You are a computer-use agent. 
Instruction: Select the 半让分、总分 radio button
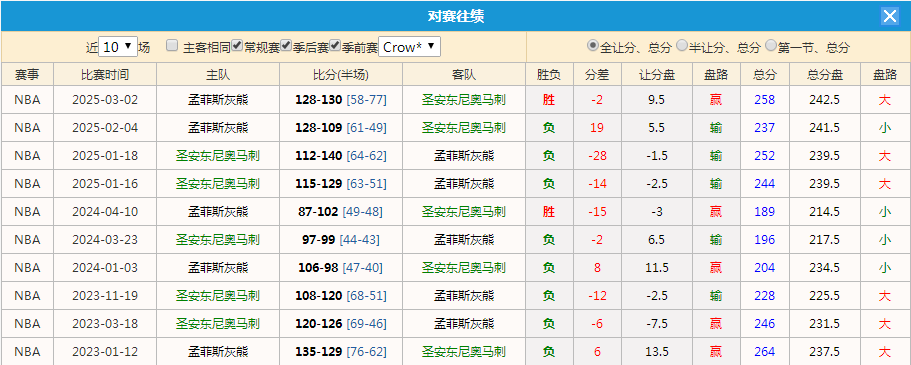coord(682,45)
